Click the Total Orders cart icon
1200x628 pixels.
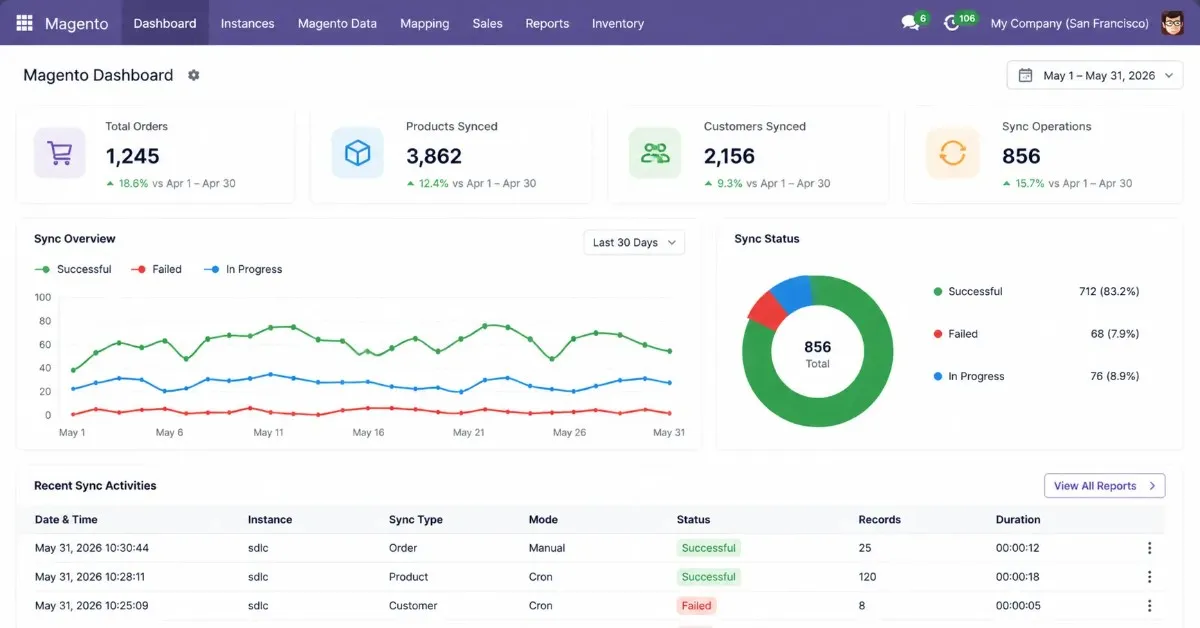pyautogui.click(x=60, y=153)
